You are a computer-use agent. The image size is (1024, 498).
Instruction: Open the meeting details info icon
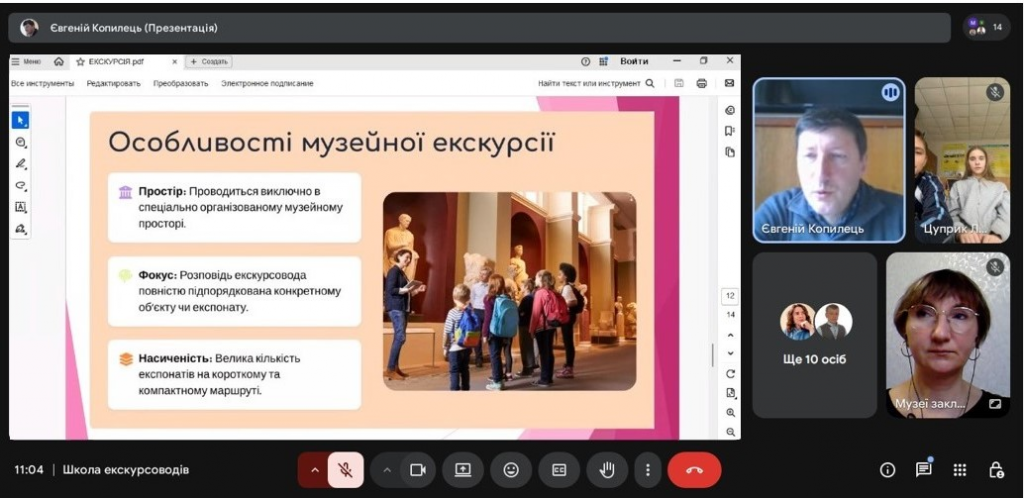click(887, 470)
